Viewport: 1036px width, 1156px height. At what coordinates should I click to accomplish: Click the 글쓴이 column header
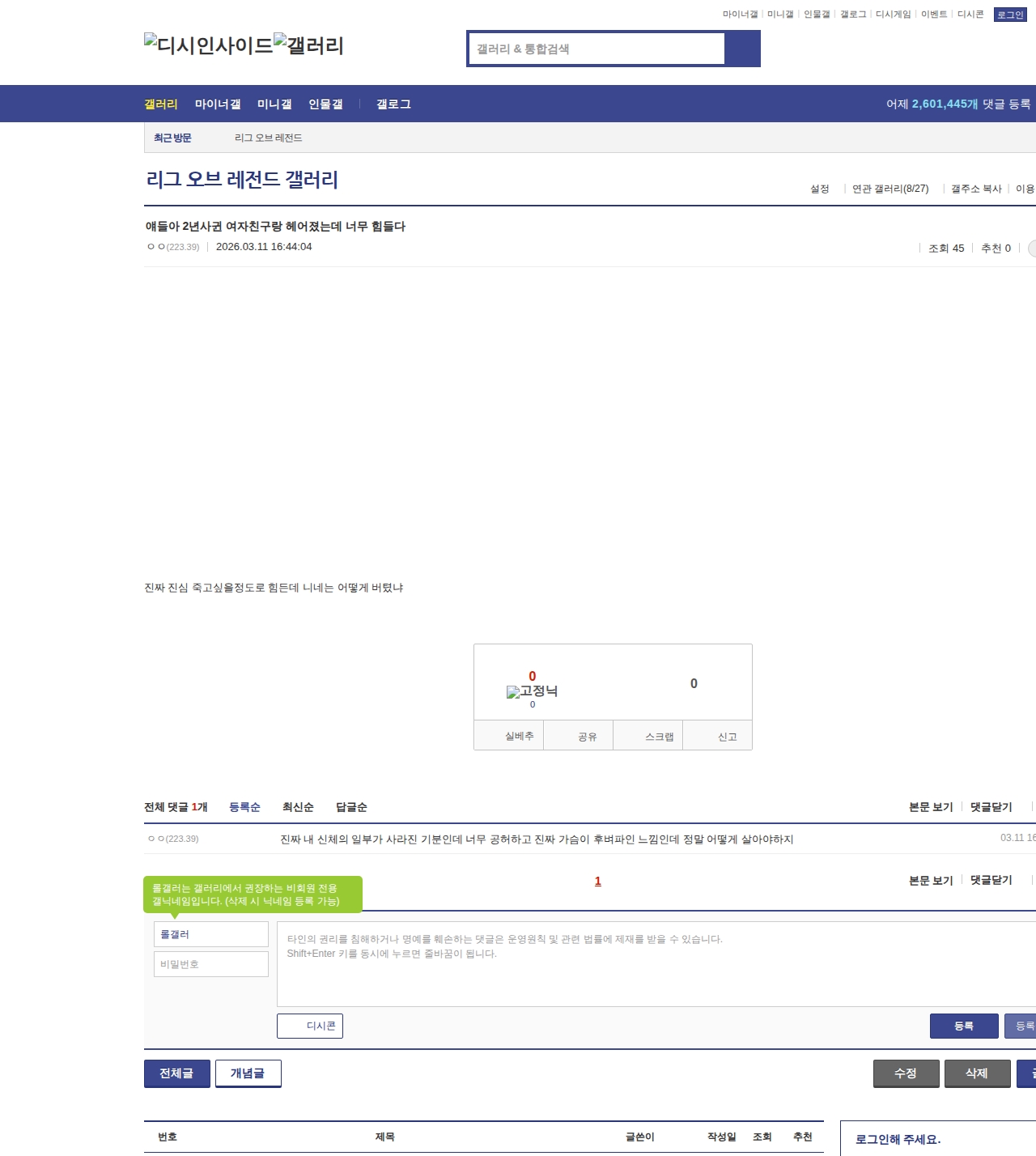(x=640, y=1137)
